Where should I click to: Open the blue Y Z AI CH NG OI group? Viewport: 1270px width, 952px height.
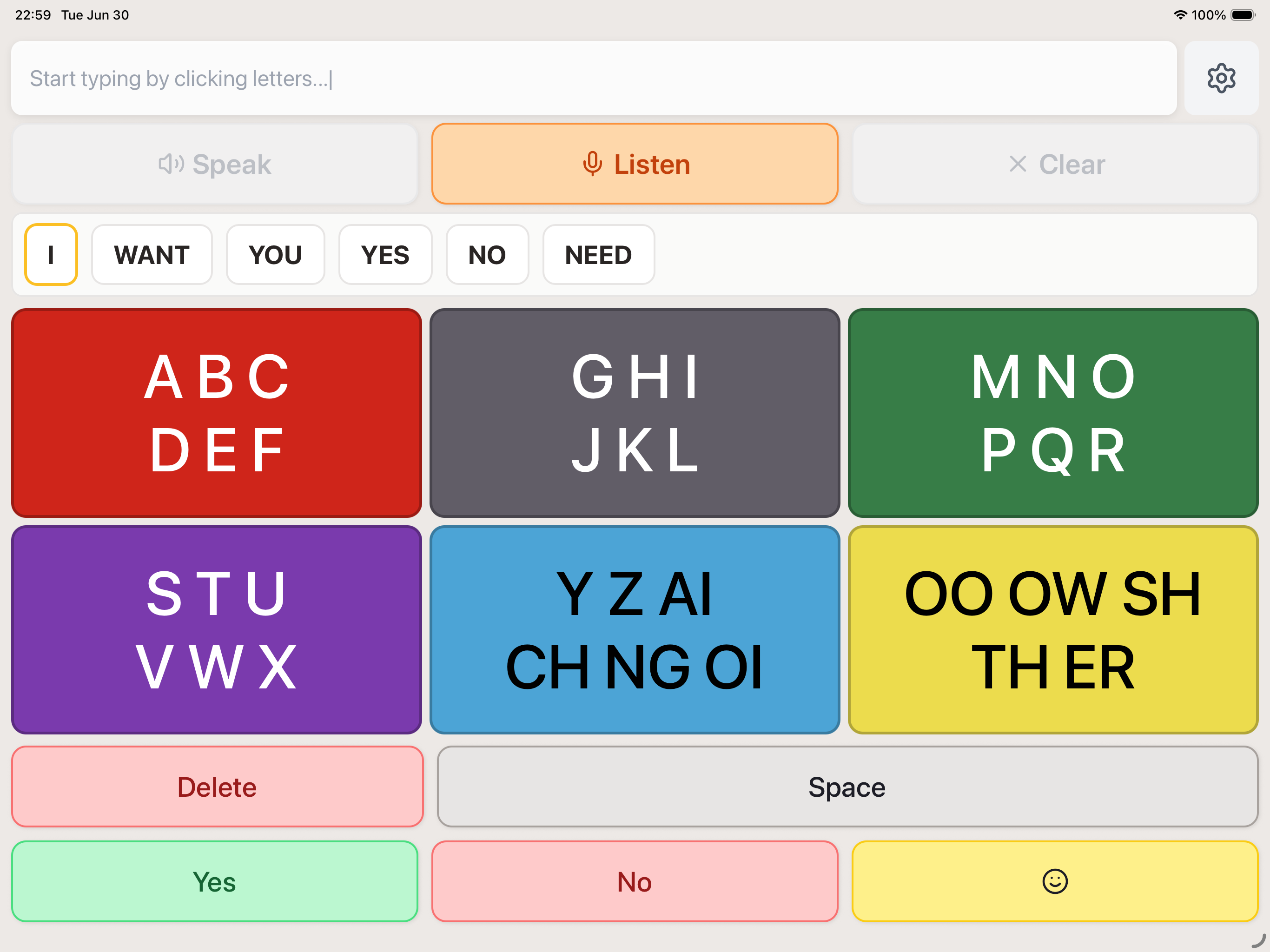click(x=635, y=630)
